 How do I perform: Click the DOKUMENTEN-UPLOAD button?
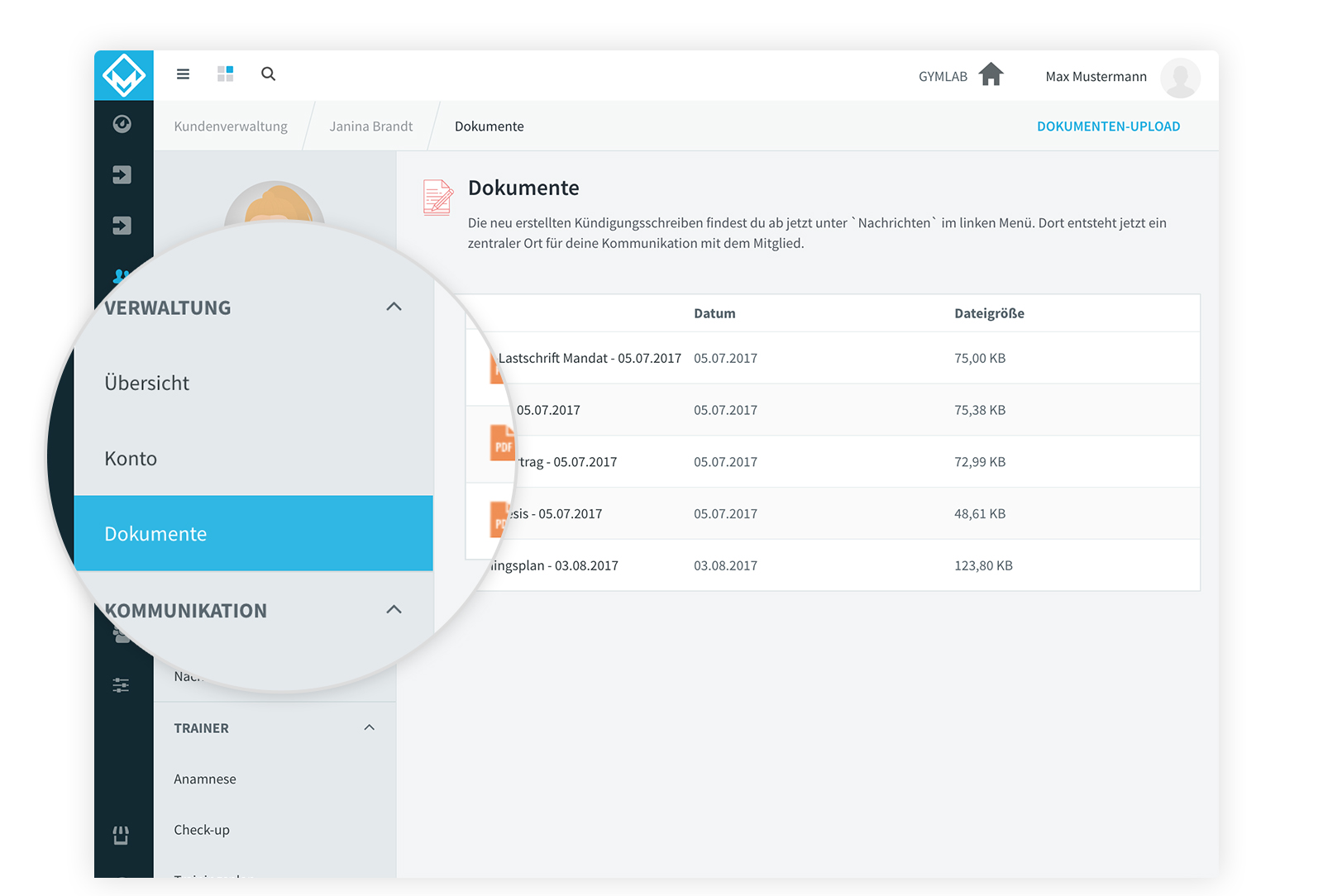pyautogui.click(x=1109, y=126)
